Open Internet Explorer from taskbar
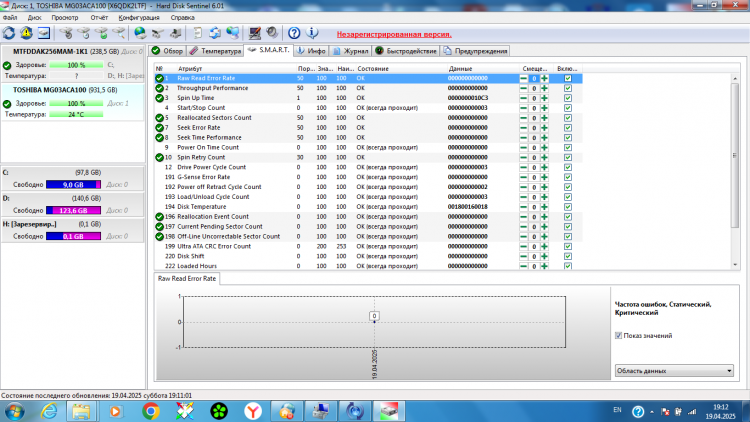This screenshot has height=422, width=750. 49,411
